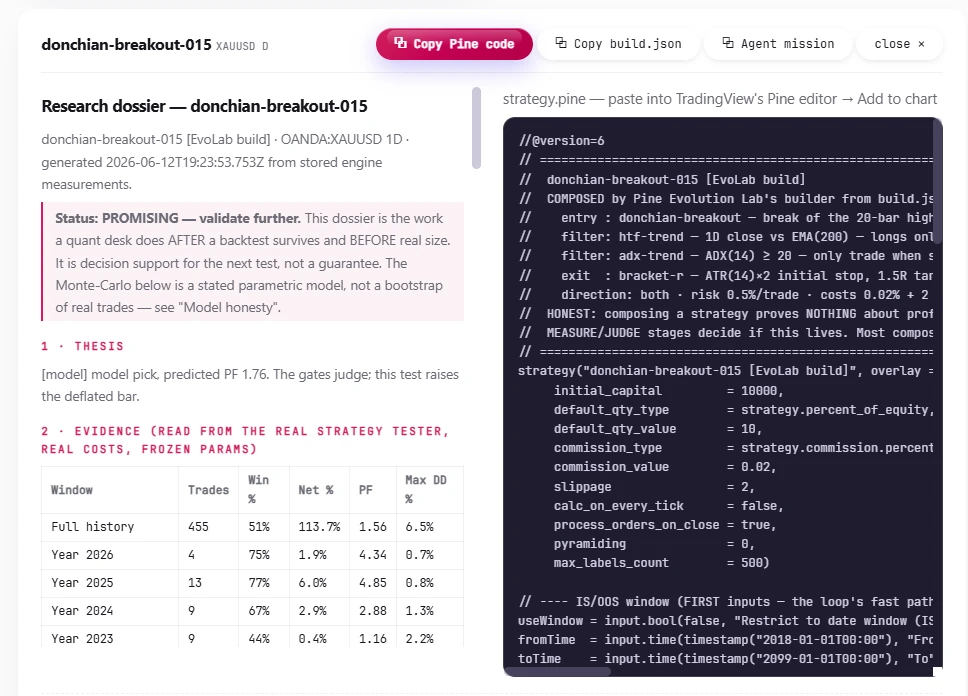Click the toTime input.time code line
Screen dimensions: 968x696
pos(725,659)
